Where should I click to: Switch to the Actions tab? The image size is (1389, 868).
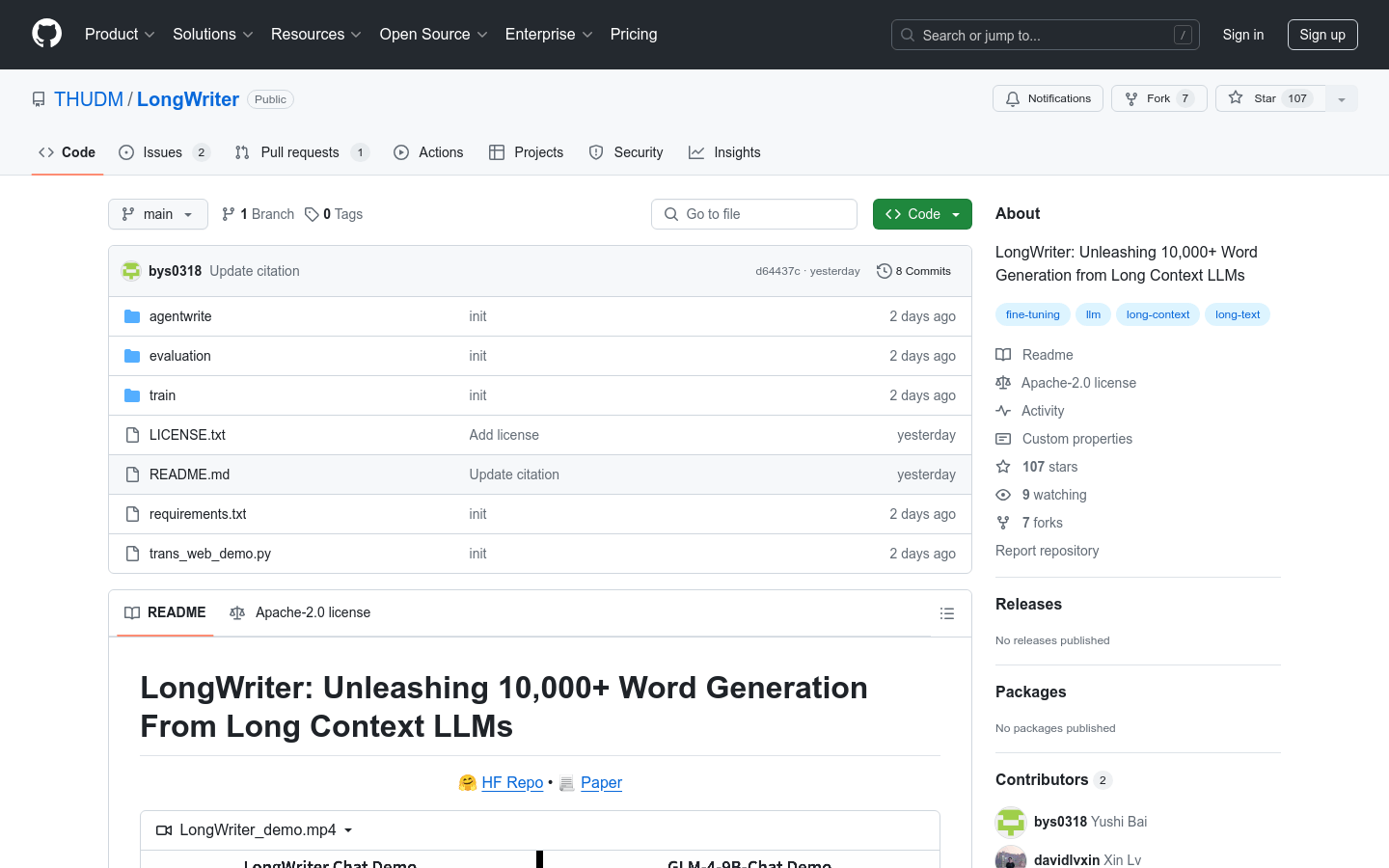(428, 152)
